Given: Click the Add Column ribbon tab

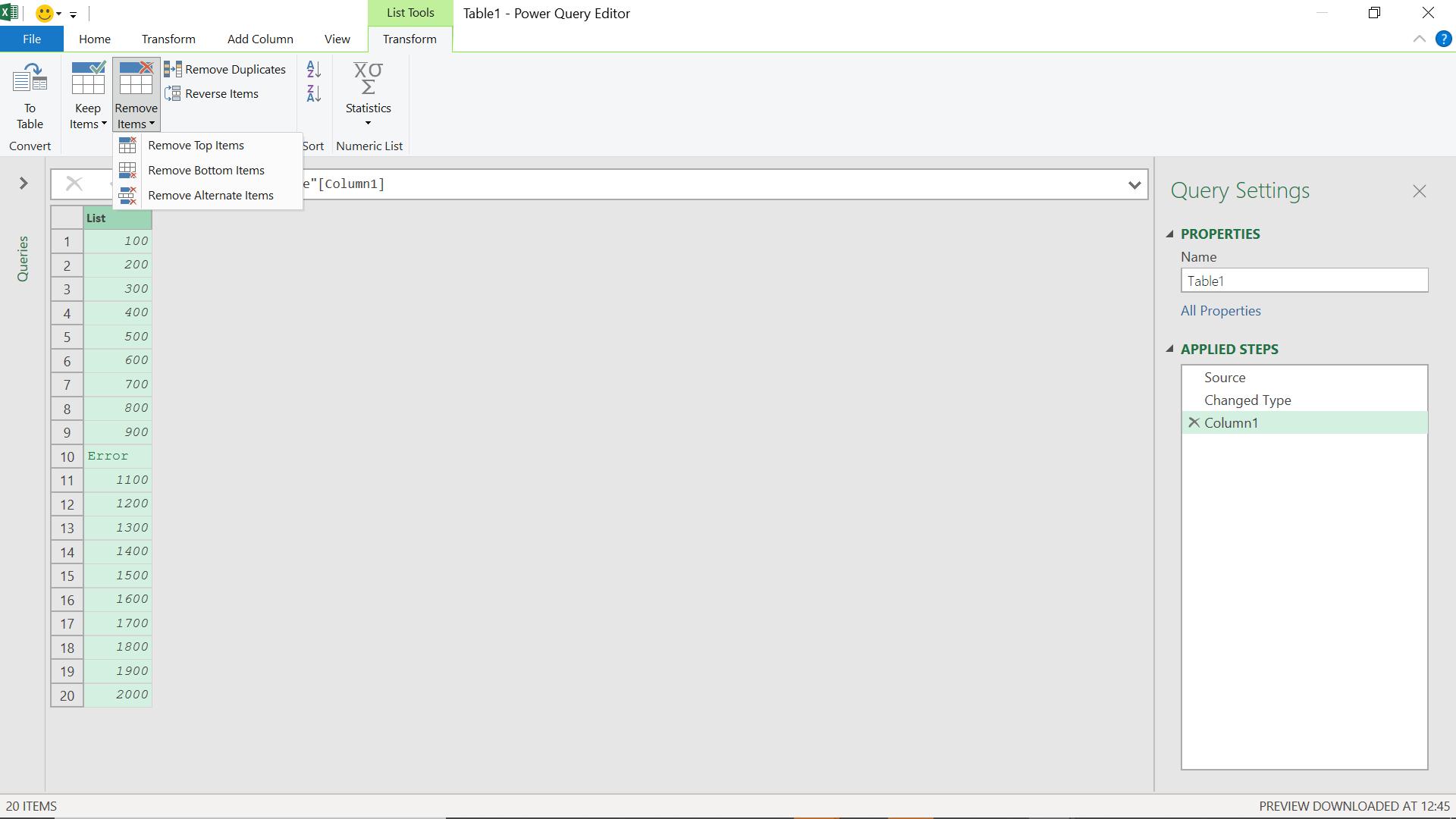Looking at the screenshot, I should 260,39.
